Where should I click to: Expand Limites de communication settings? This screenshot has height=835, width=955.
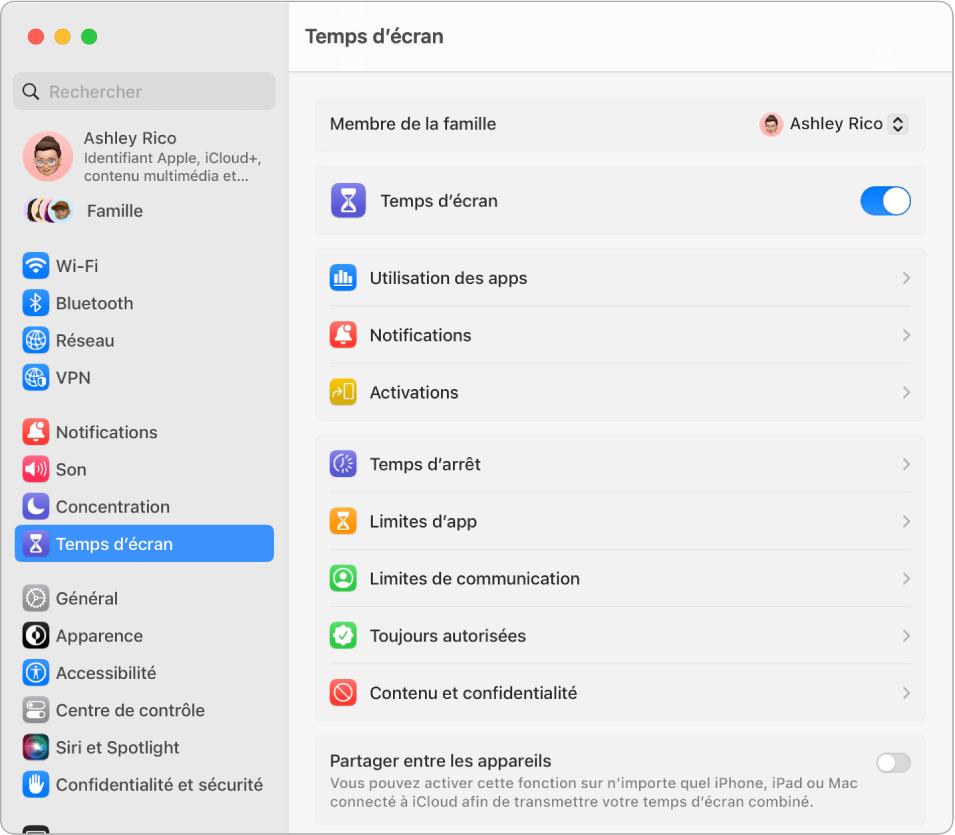pyautogui.click(x=906, y=578)
